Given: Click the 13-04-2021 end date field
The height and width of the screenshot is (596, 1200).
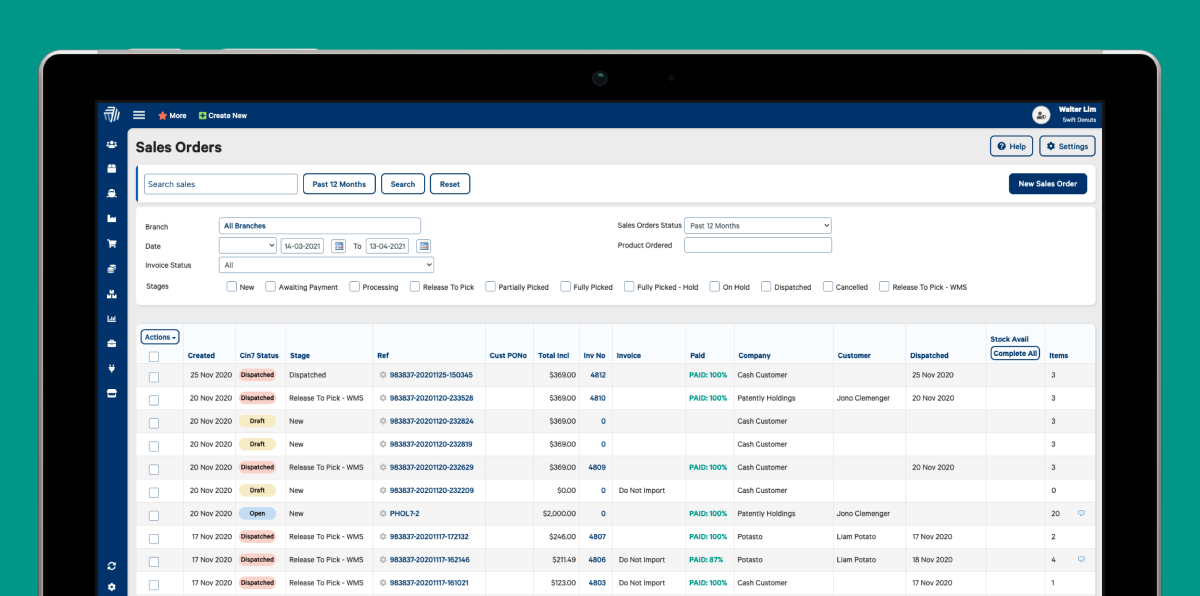Looking at the screenshot, I should [388, 246].
